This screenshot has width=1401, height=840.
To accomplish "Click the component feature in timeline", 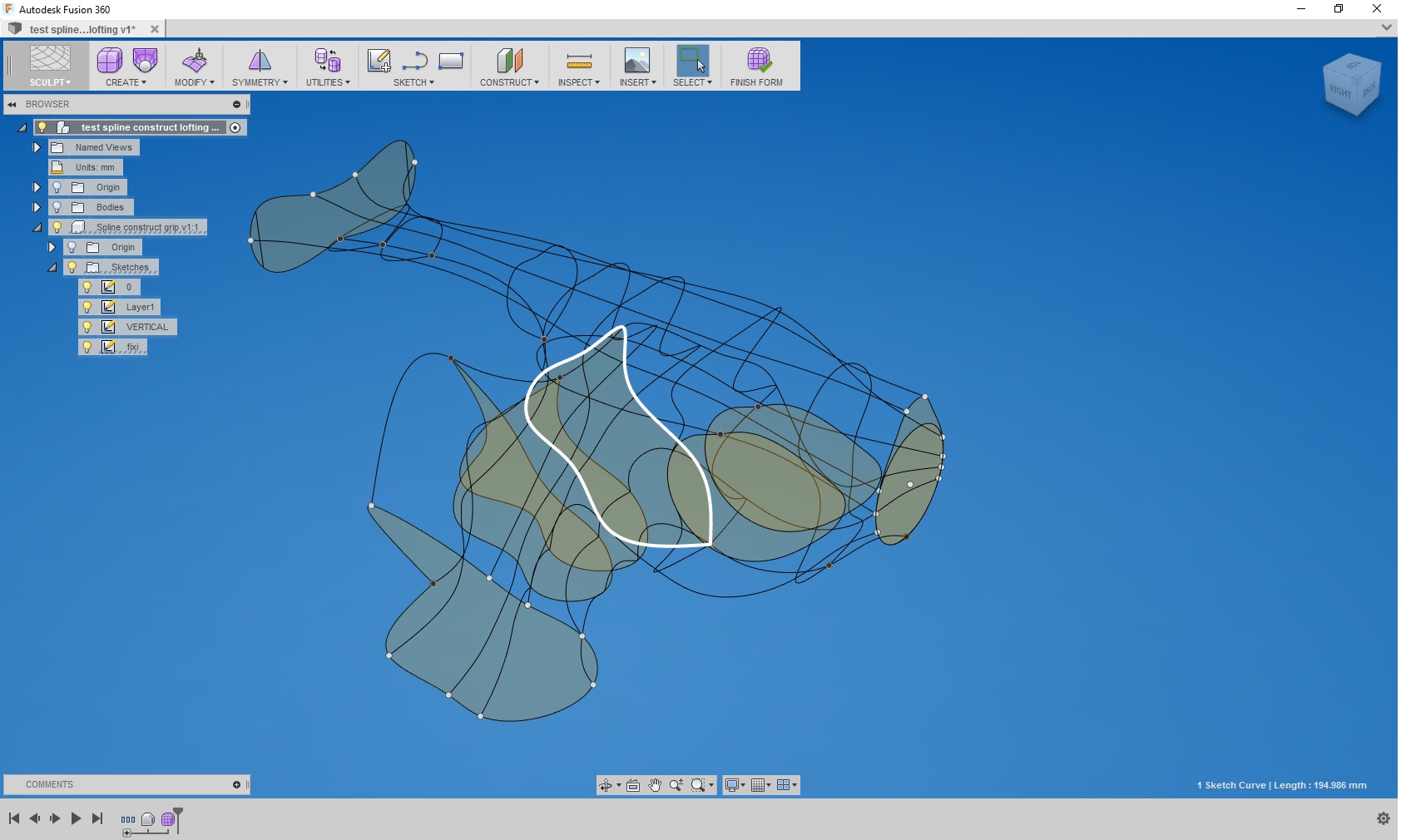I will point(148,819).
